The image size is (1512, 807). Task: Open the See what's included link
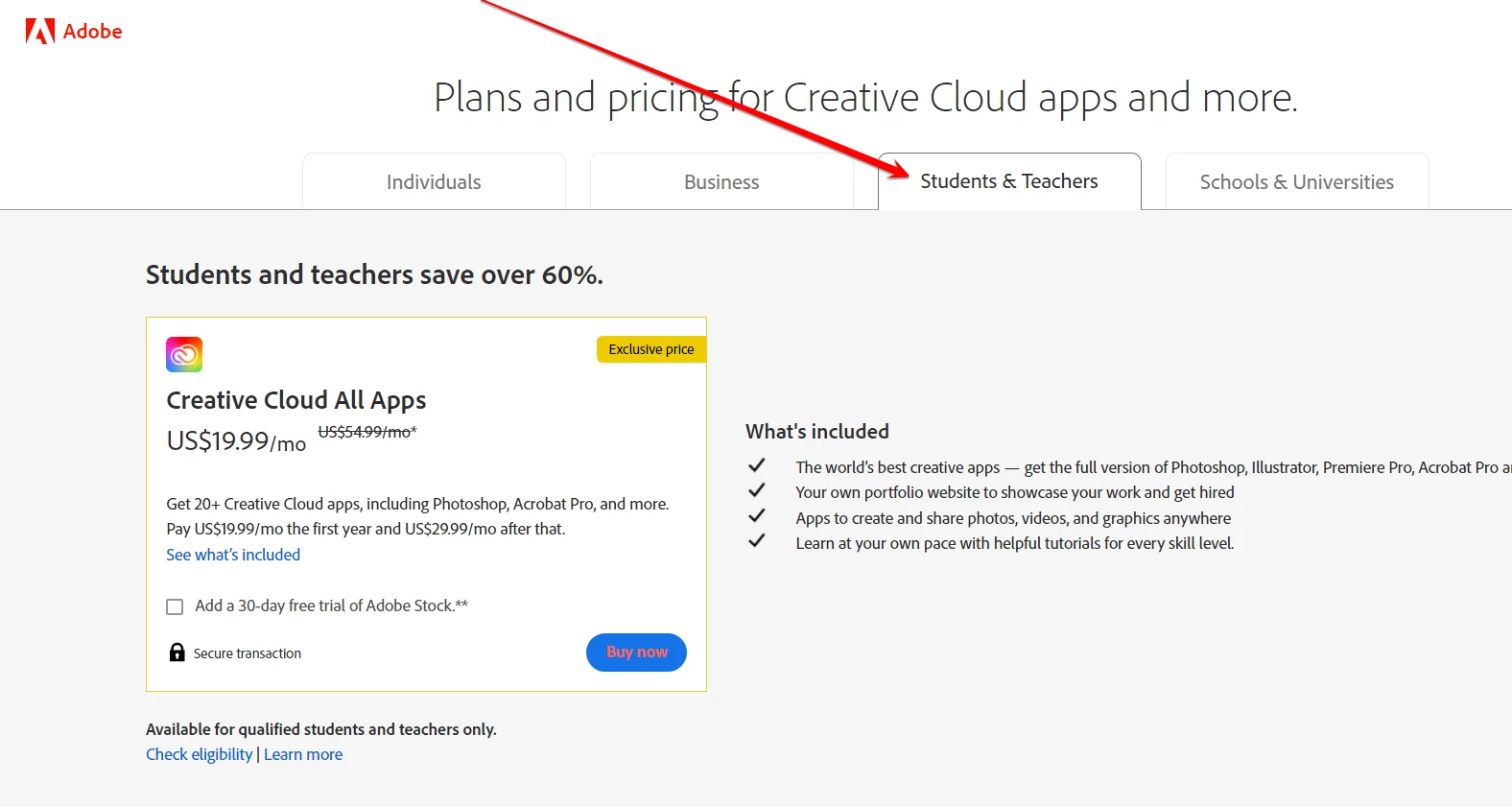(x=233, y=555)
